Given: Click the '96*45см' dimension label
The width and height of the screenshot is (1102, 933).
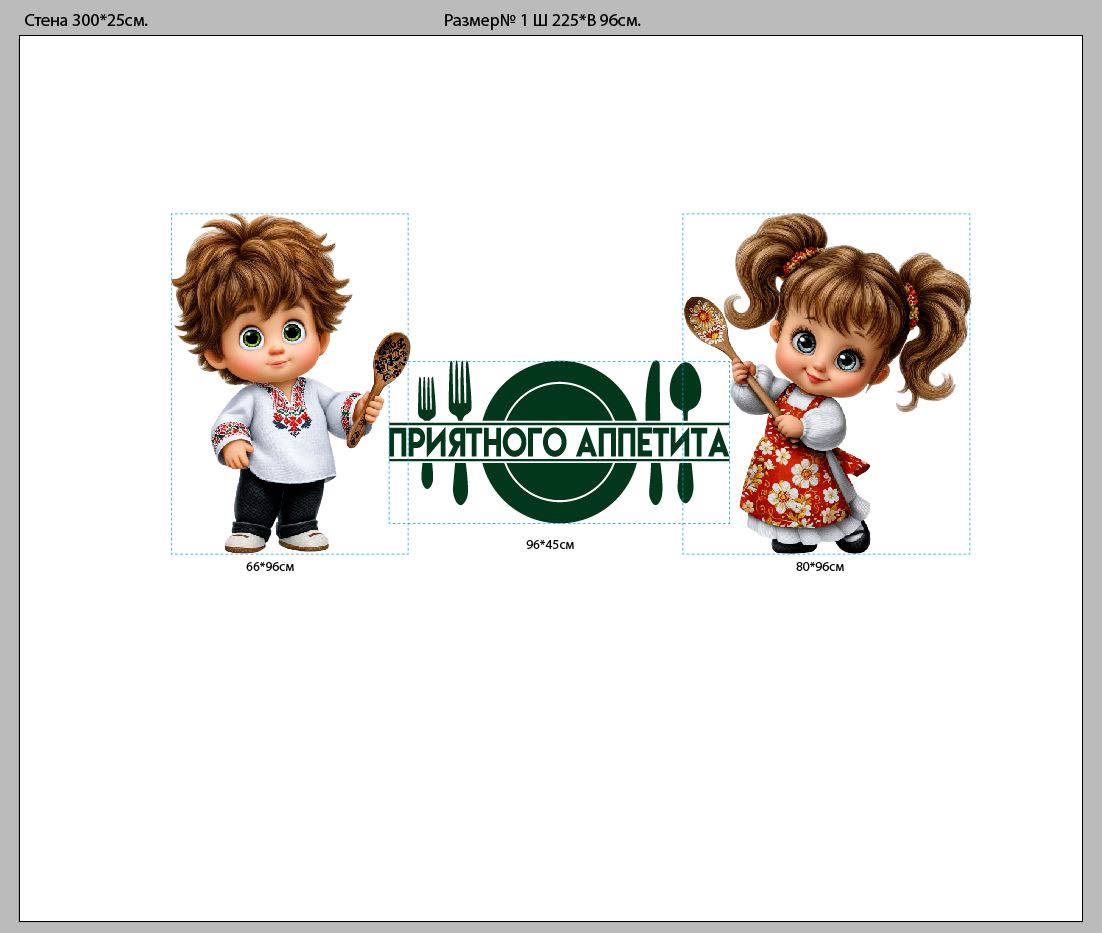Looking at the screenshot, I should click(550, 545).
